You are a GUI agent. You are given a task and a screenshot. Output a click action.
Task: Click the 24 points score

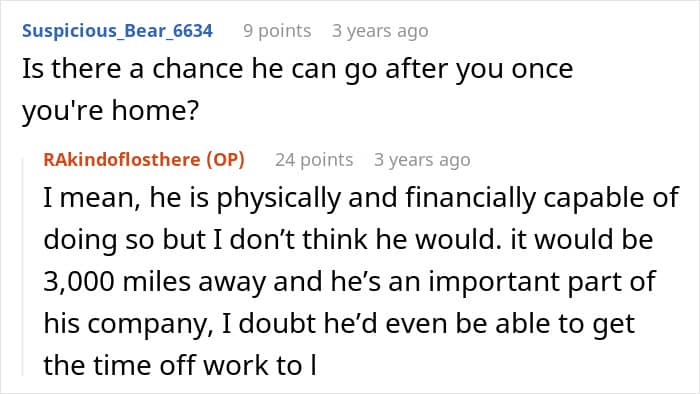tap(314, 160)
